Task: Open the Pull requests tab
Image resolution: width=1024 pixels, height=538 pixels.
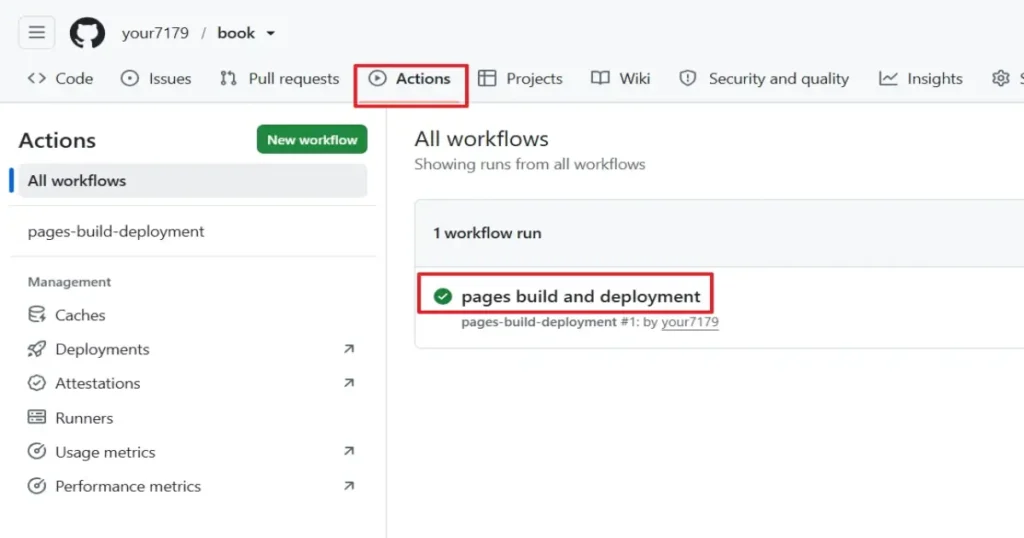Action: (280, 79)
